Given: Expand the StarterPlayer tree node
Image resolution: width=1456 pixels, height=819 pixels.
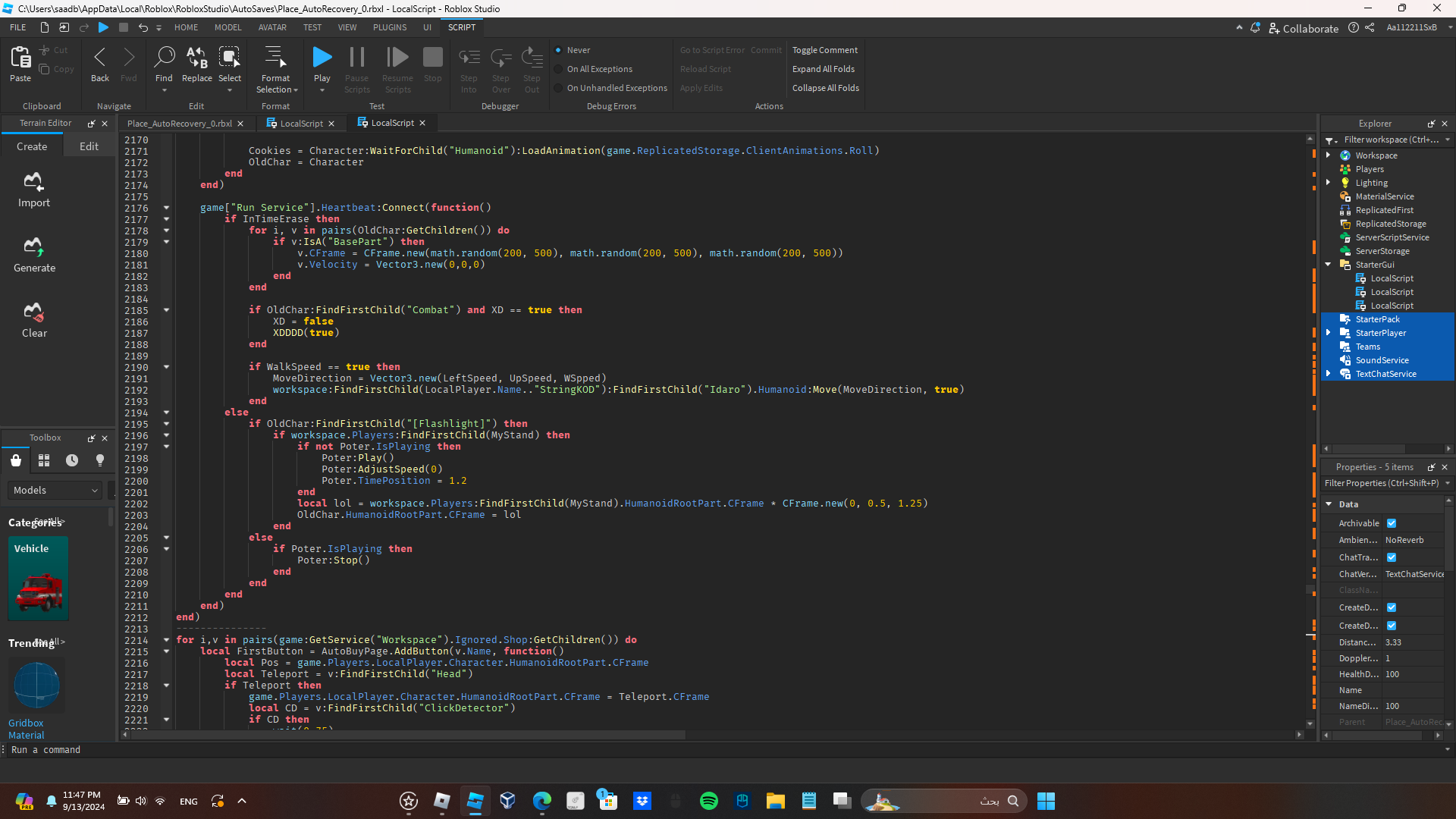Looking at the screenshot, I should click(x=1328, y=333).
